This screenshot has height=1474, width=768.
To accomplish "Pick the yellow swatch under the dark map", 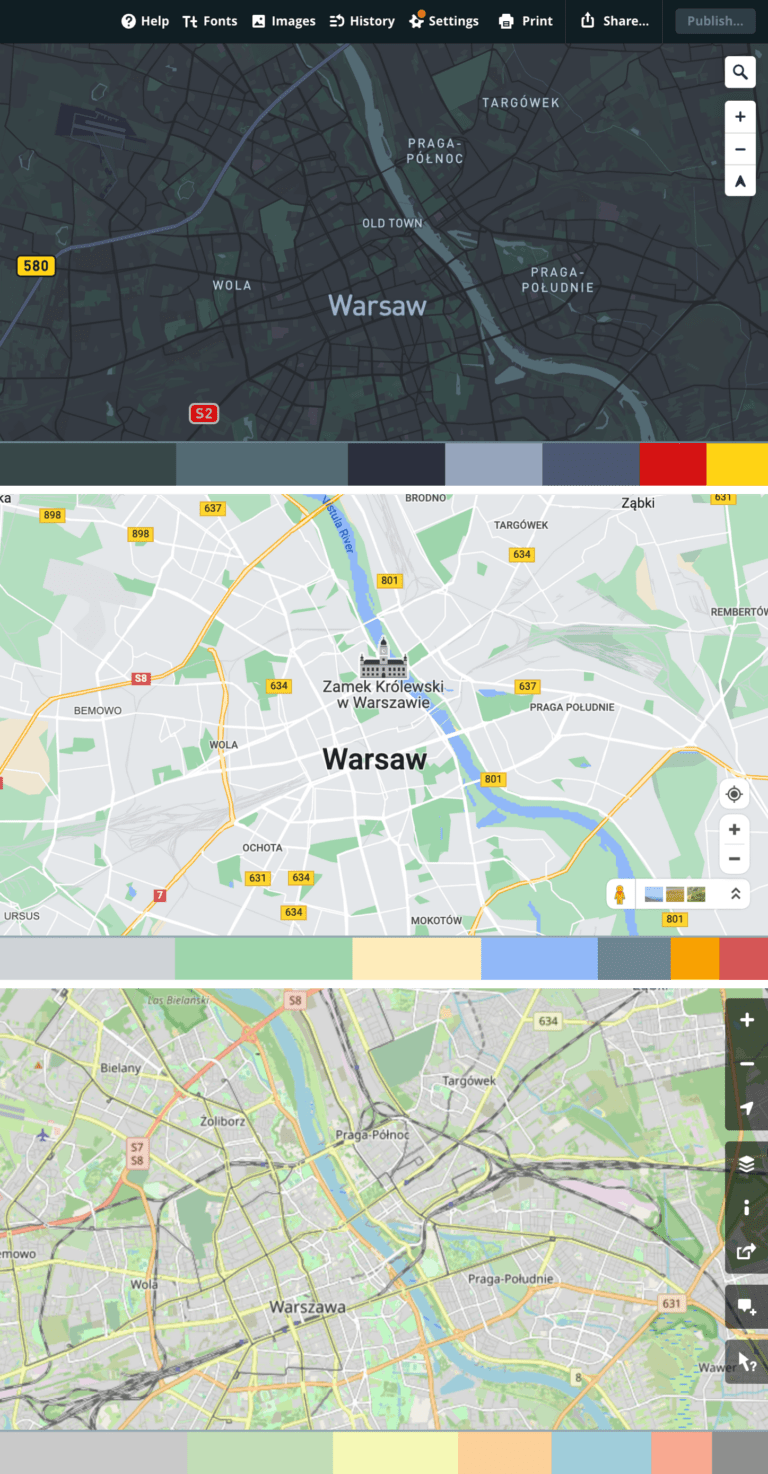I will (x=737, y=465).
